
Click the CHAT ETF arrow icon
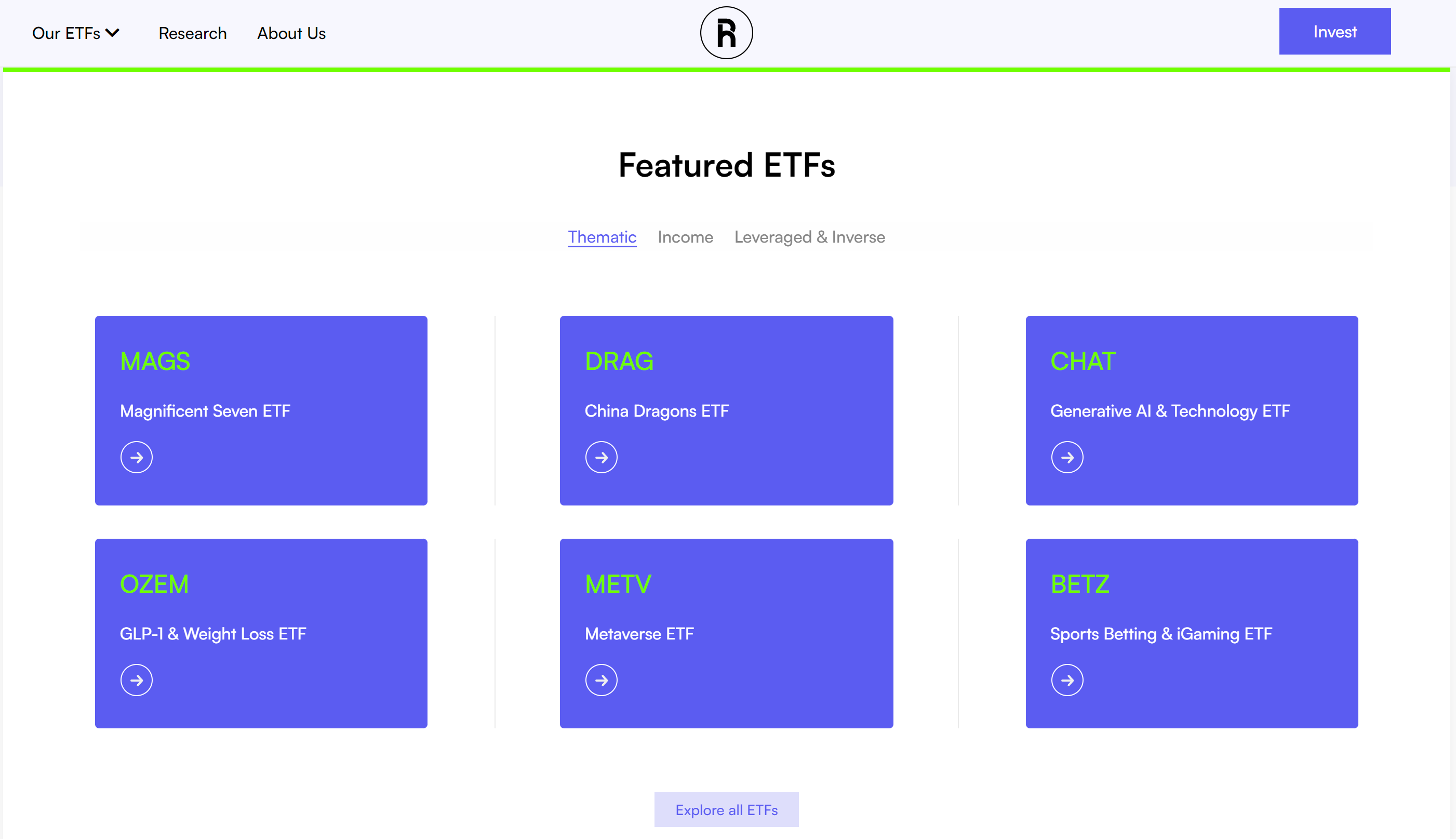coord(1066,457)
